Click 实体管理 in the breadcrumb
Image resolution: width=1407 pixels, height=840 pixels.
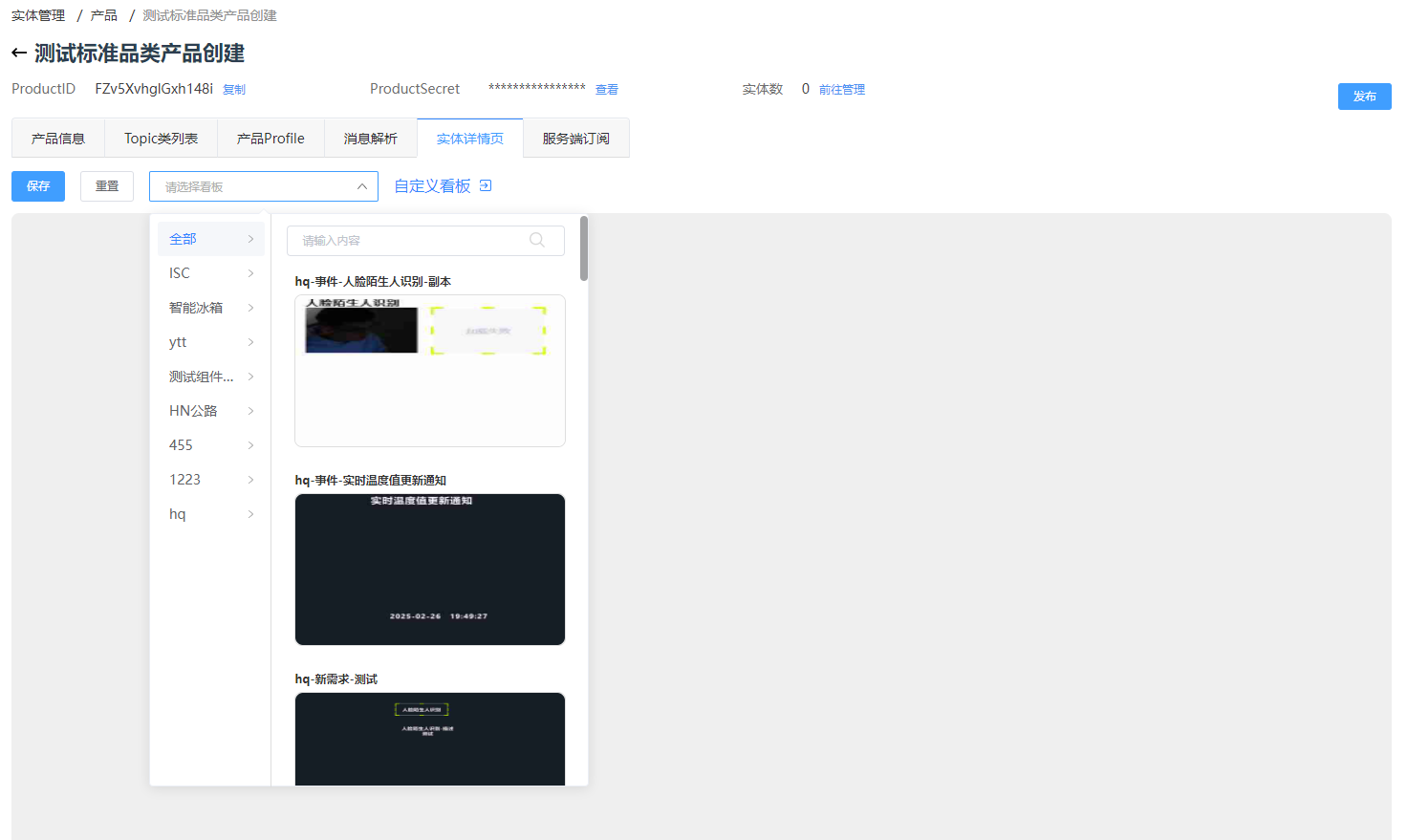(38, 15)
